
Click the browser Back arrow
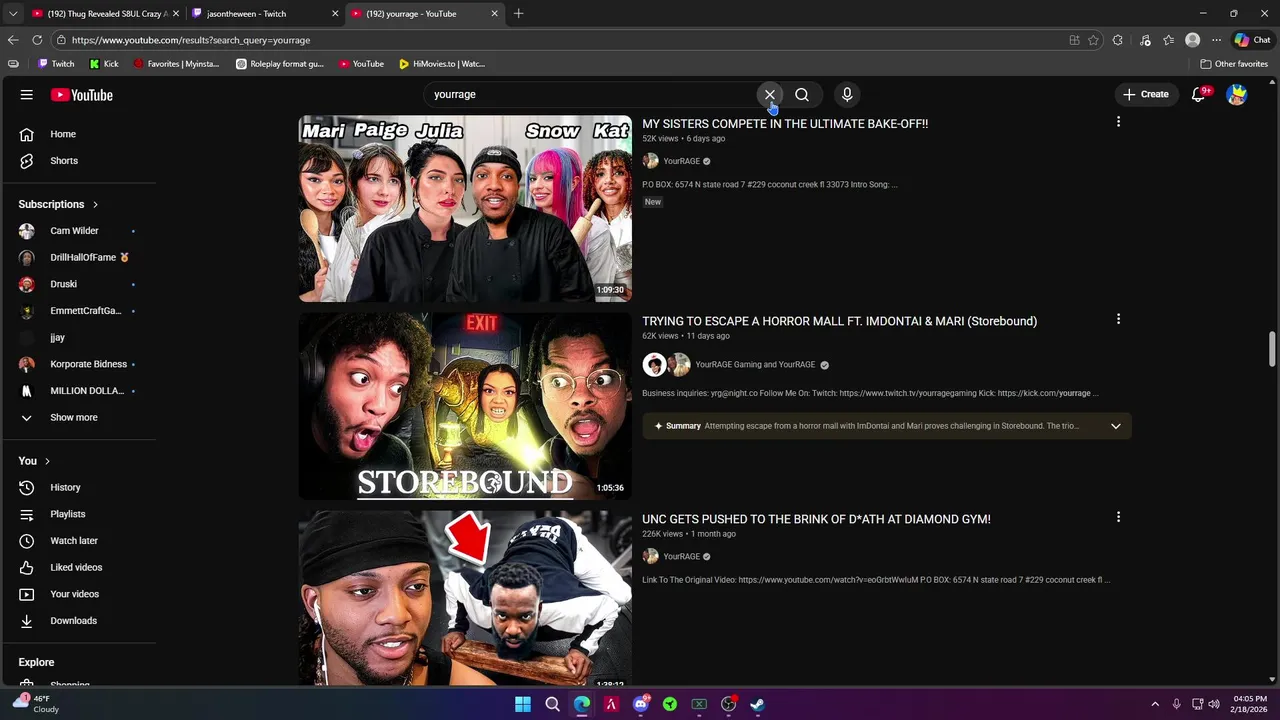point(12,40)
